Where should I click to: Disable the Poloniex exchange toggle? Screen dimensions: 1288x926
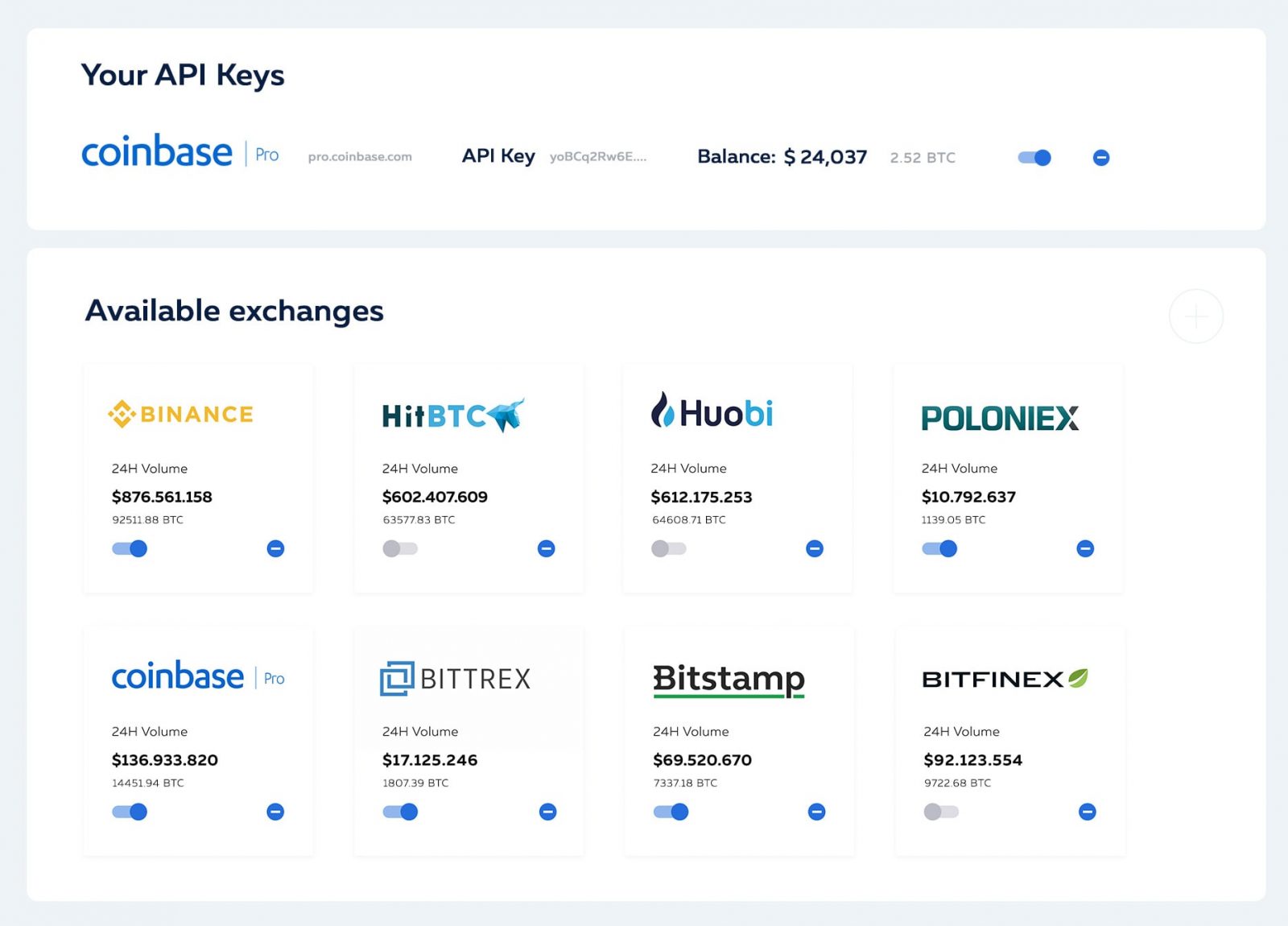(939, 549)
